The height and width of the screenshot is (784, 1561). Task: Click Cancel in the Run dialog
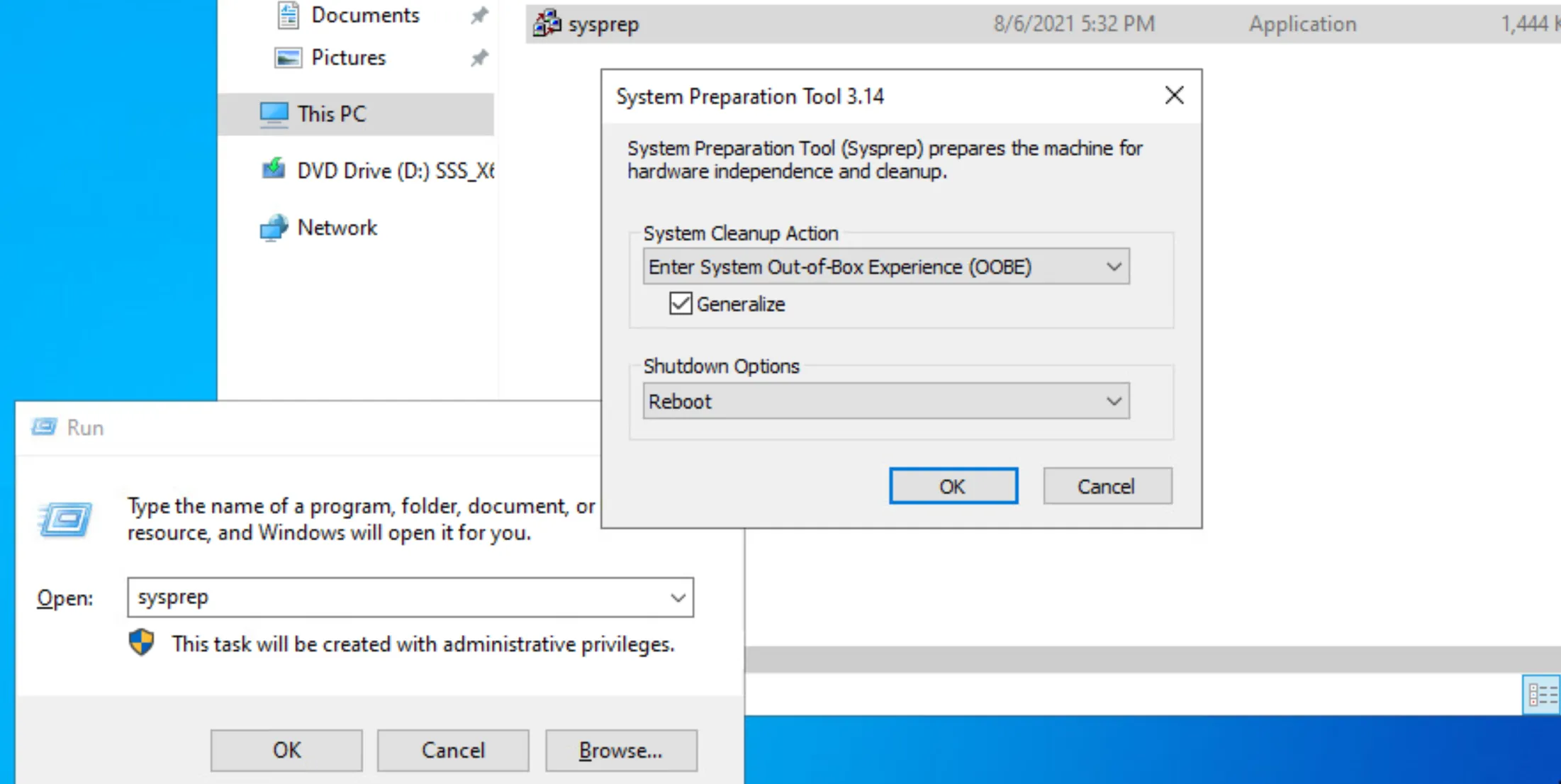pos(453,750)
